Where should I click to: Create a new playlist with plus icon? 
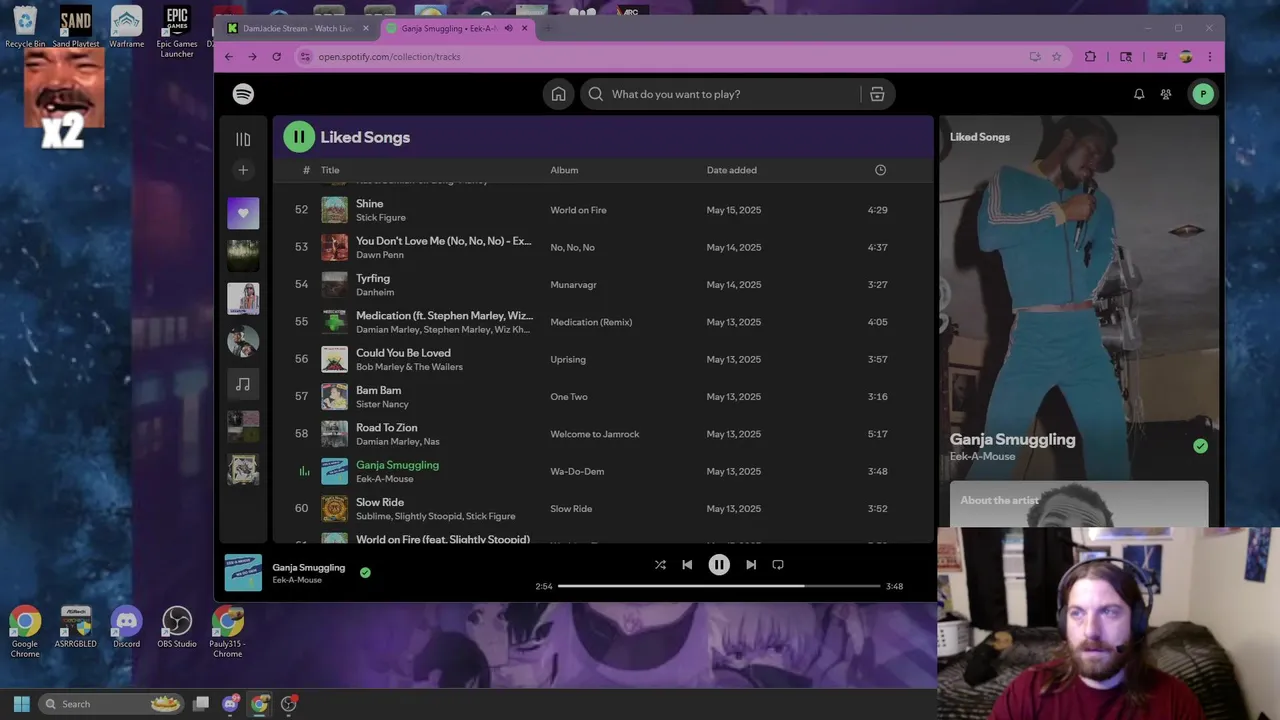tap(243, 170)
